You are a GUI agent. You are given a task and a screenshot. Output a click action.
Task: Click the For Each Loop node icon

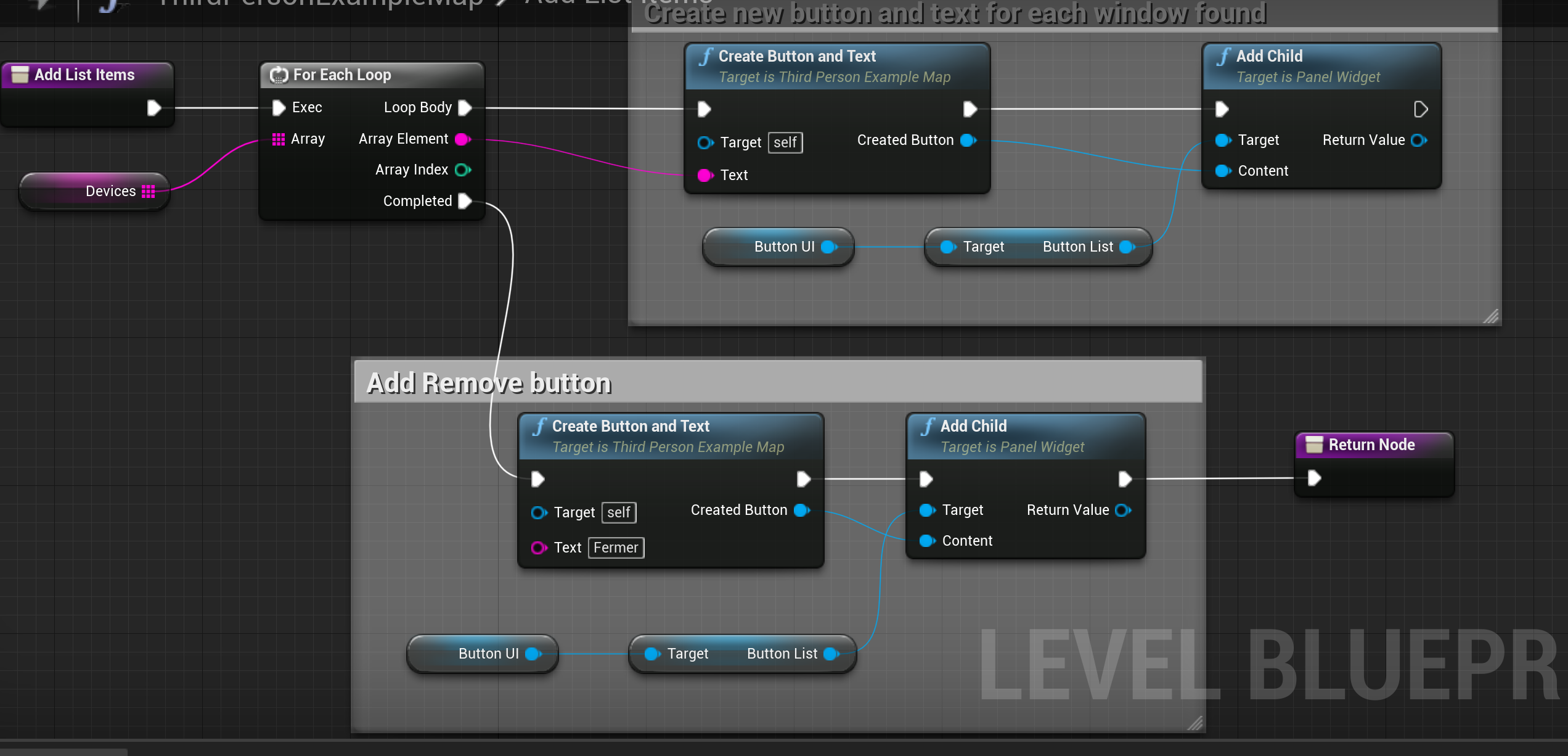pos(279,75)
